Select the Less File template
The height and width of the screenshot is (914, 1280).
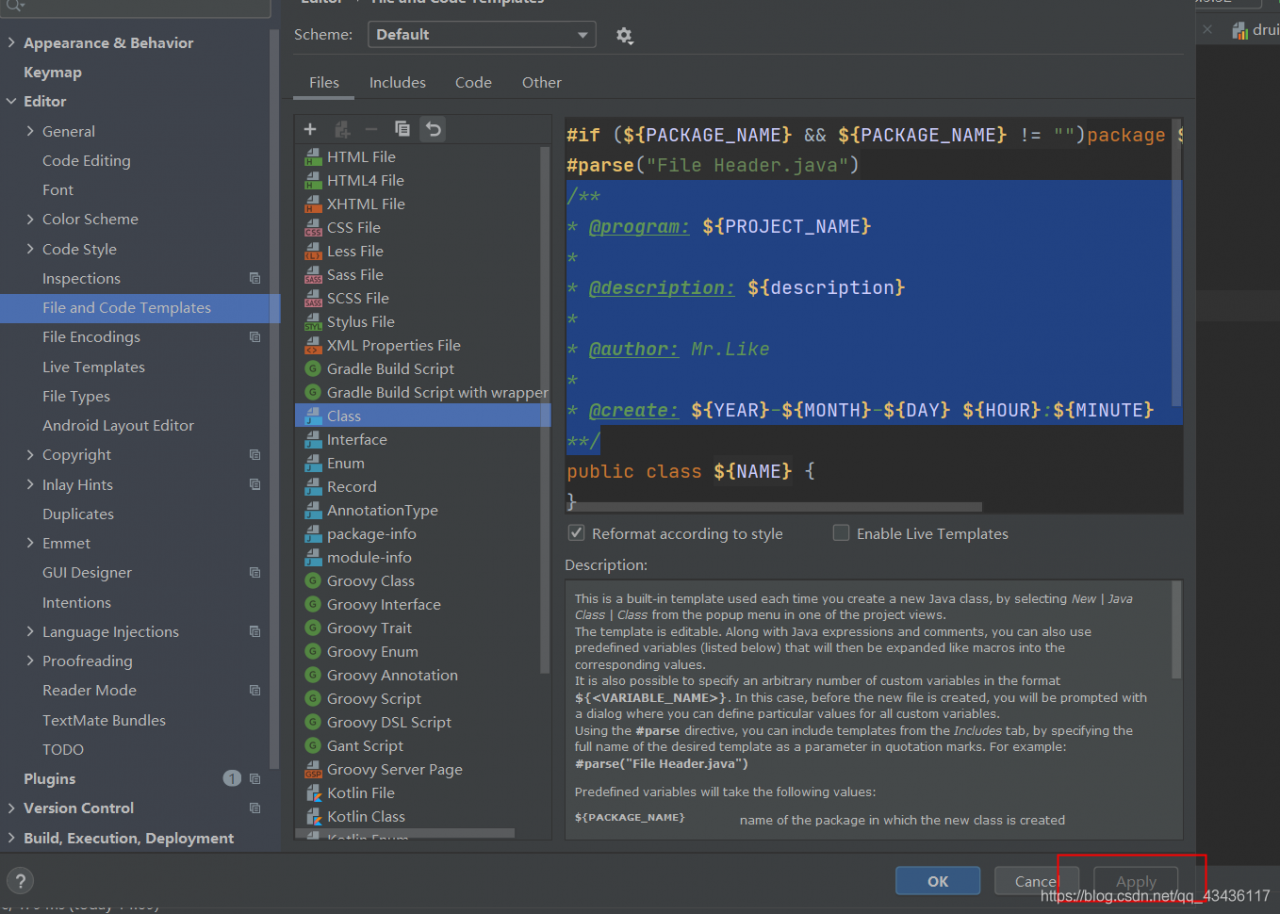pyautogui.click(x=355, y=251)
